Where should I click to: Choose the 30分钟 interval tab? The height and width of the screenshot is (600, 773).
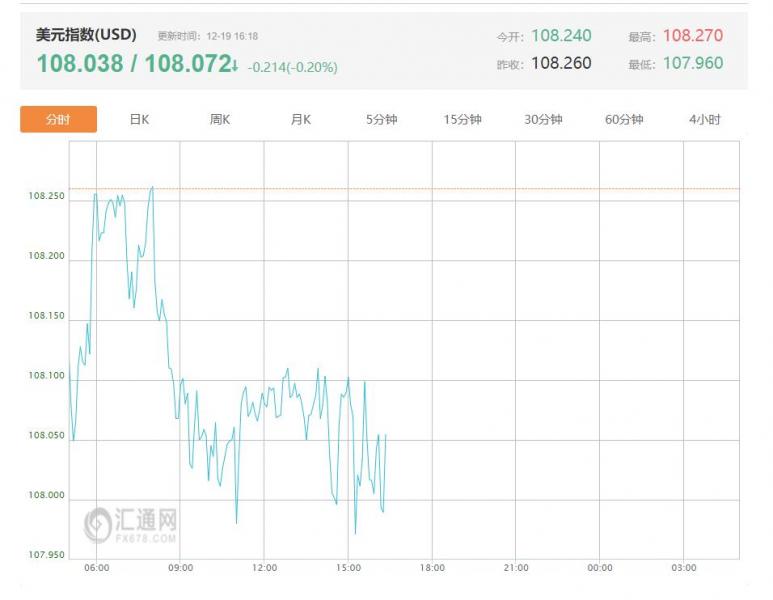coord(543,120)
